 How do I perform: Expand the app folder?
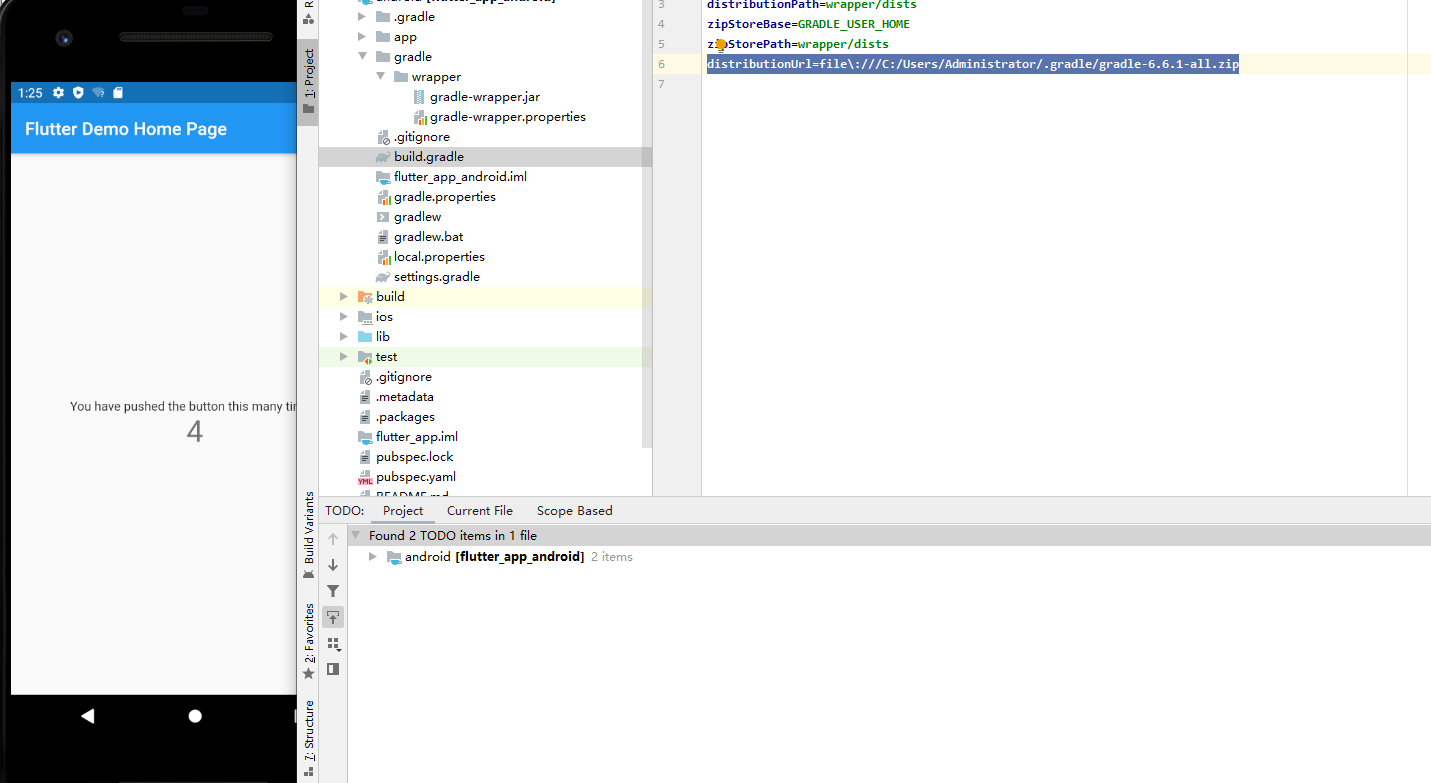click(363, 37)
